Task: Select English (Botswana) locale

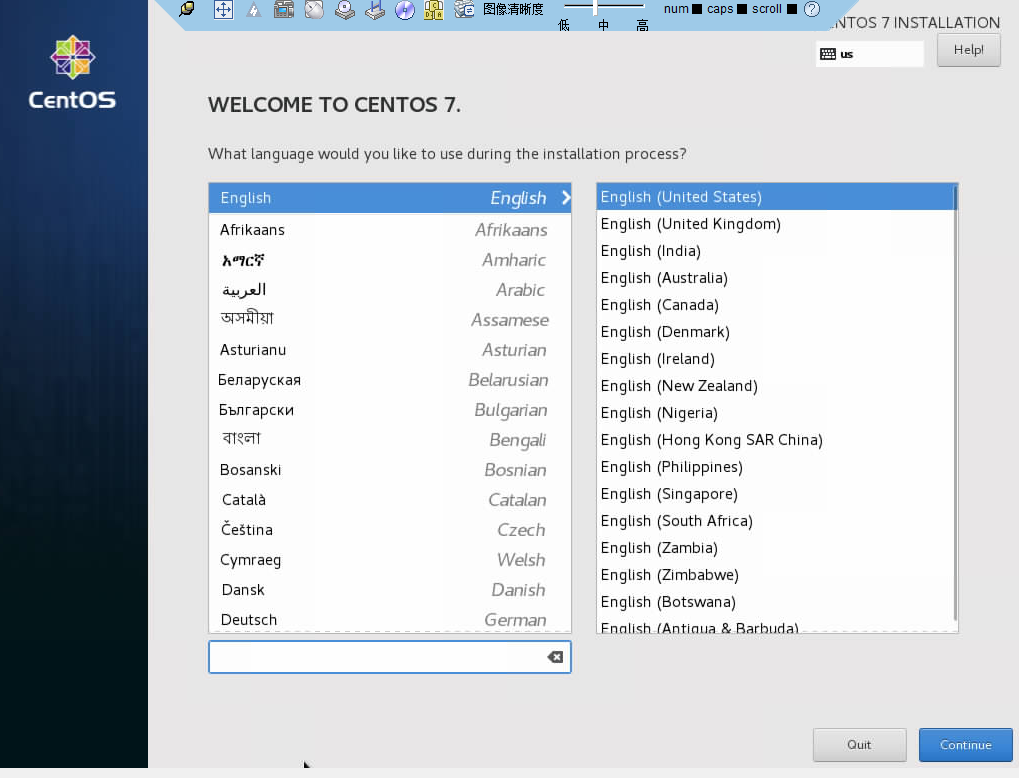Action: (x=775, y=602)
